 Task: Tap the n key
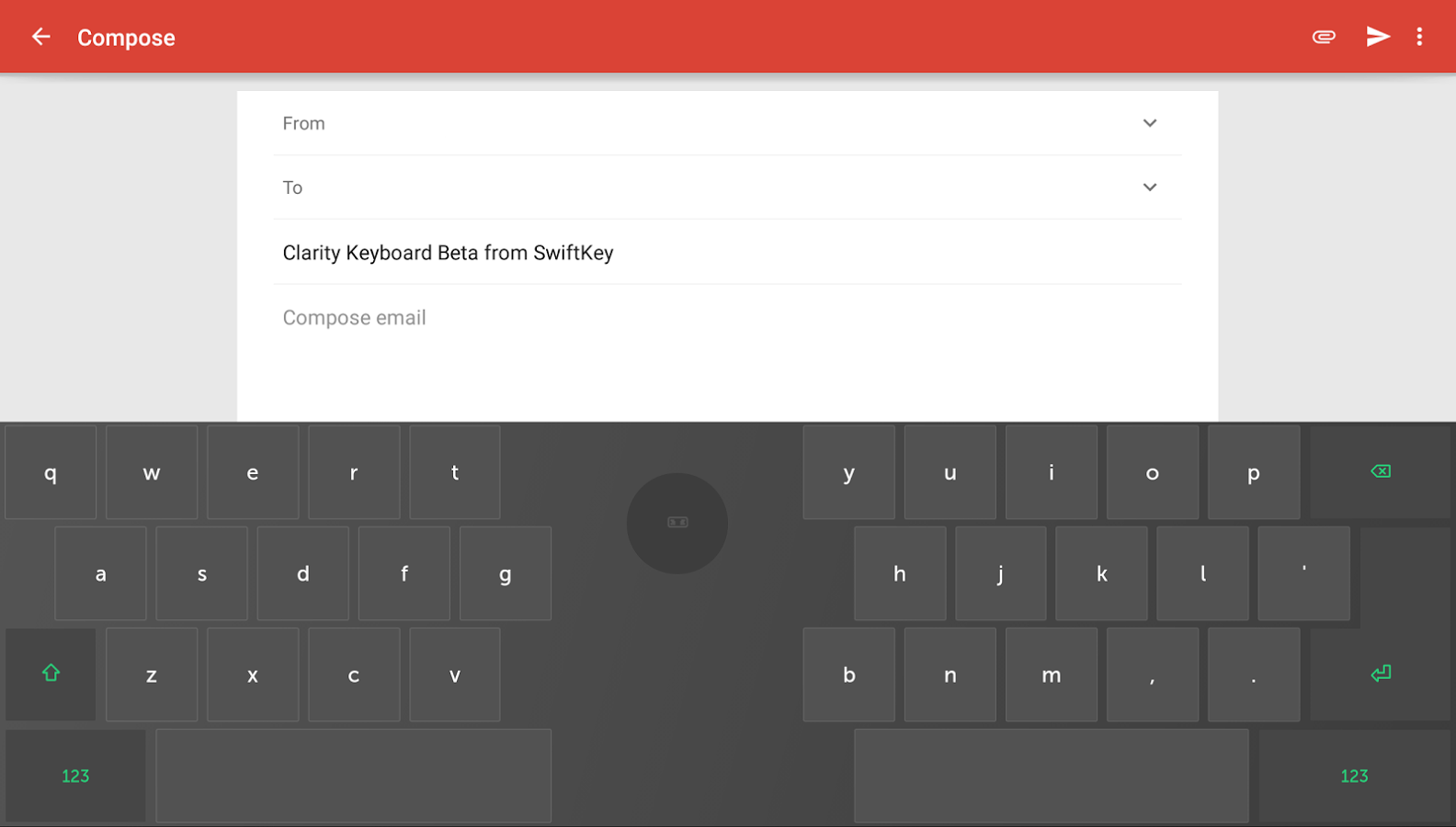[950, 674]
